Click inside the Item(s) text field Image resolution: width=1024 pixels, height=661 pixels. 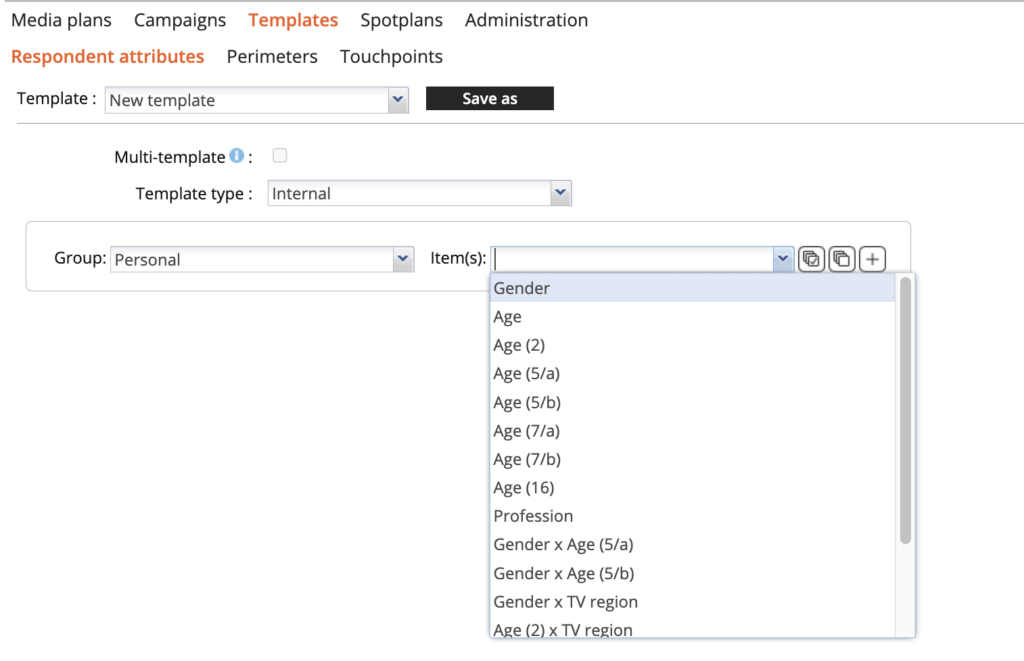point(632,259)
